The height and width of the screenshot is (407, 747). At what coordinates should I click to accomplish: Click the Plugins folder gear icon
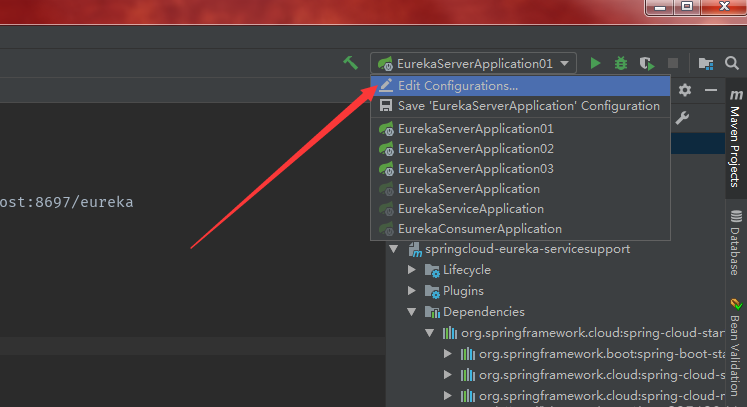[x=432, y=291]
